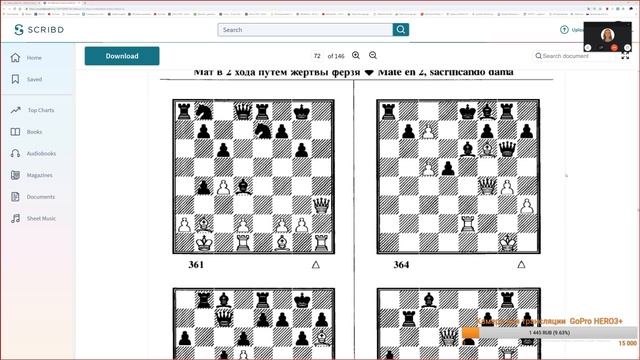Toggle fullscreen document view

(625, 56)
